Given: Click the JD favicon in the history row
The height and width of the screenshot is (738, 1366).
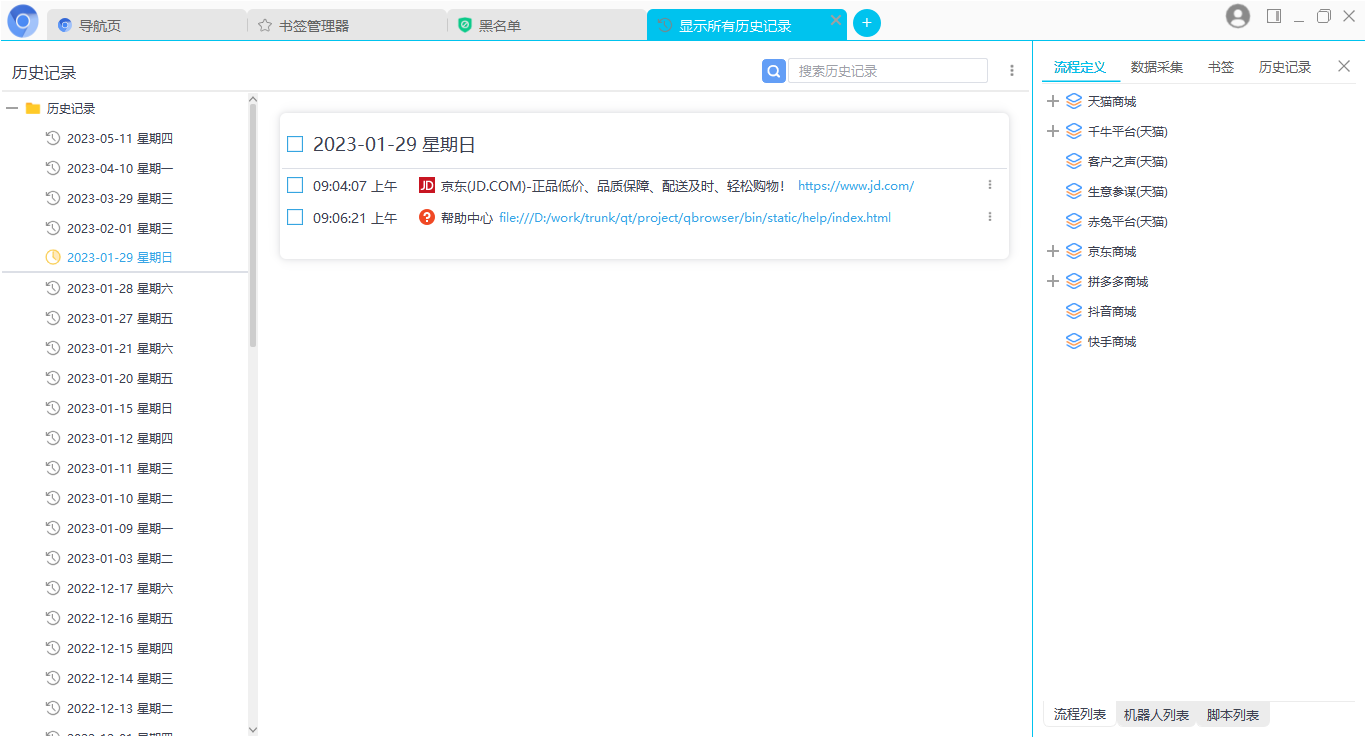Looking at the screenshot, I should [x=427, y=185].
